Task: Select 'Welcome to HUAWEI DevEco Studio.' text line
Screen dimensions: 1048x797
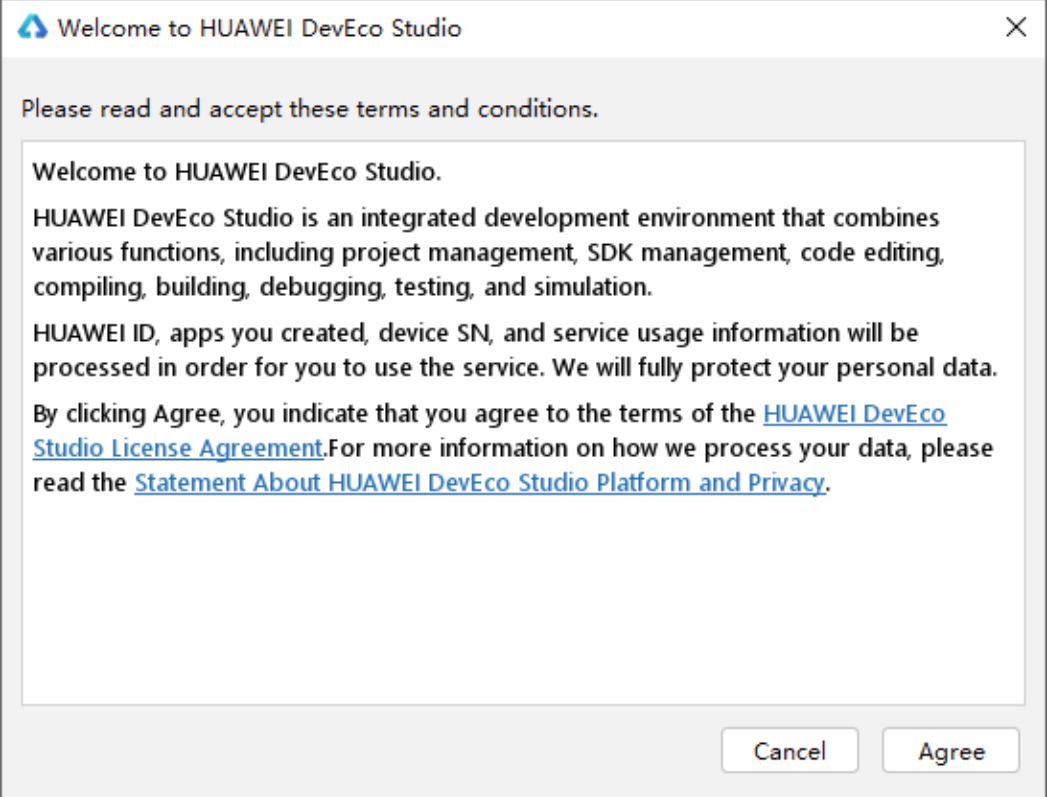Action: tap(237, 172)
